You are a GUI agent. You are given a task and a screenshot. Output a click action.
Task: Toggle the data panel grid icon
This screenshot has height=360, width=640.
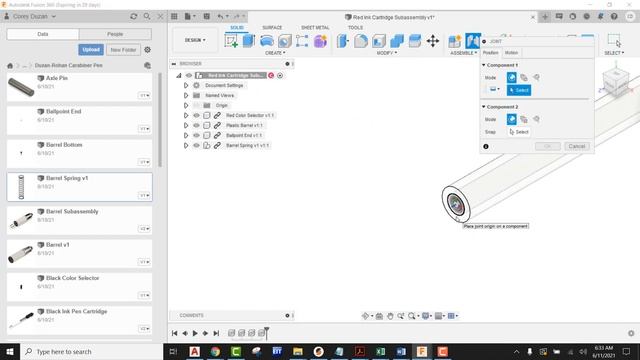[174, 16]
